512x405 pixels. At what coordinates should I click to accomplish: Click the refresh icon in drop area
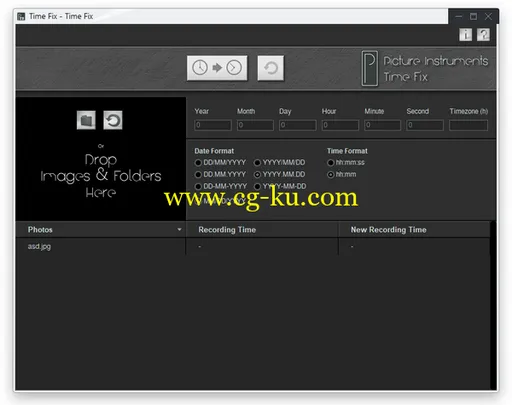pyautogui.click(x=113, y=120)
